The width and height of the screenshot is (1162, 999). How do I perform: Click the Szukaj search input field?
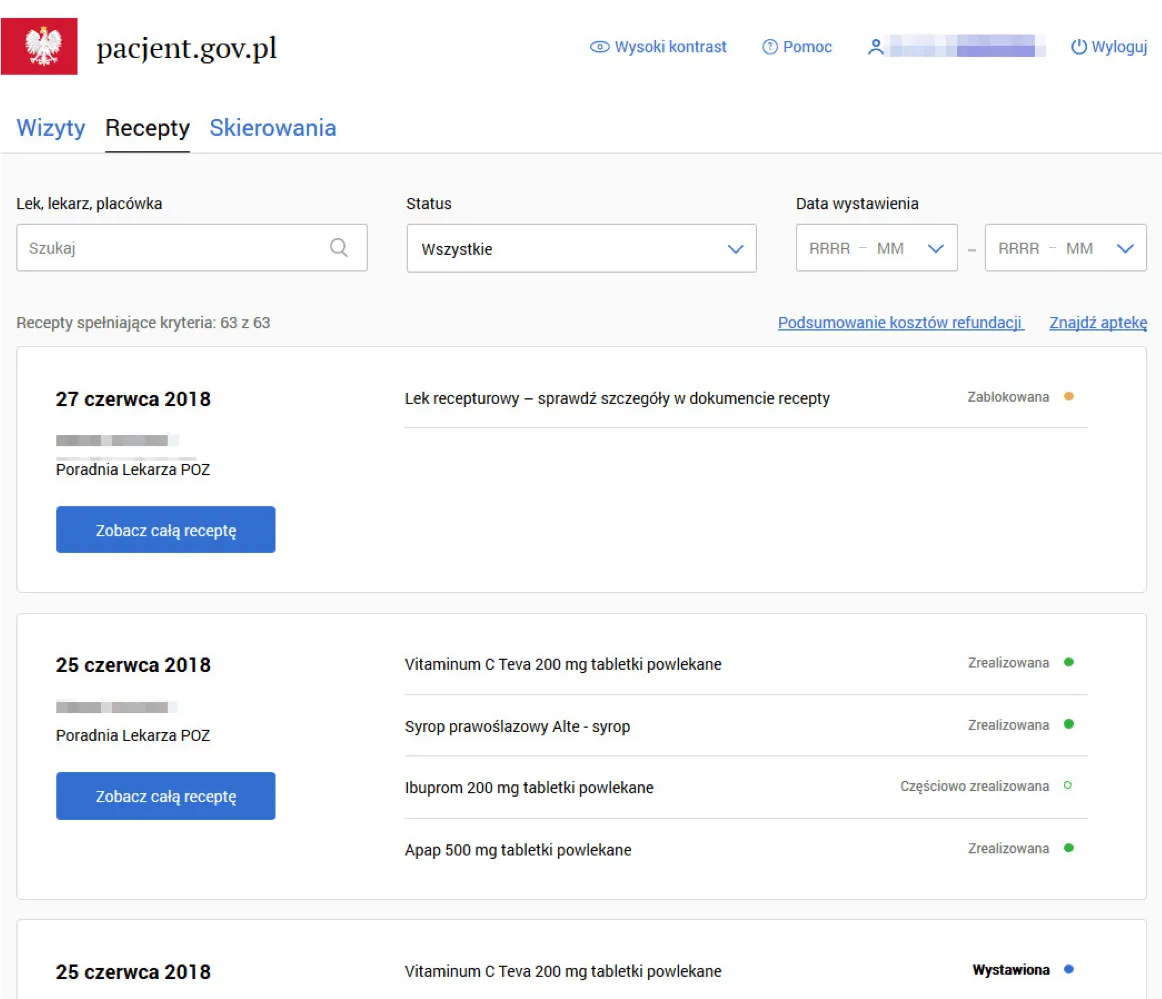point(150,247)
